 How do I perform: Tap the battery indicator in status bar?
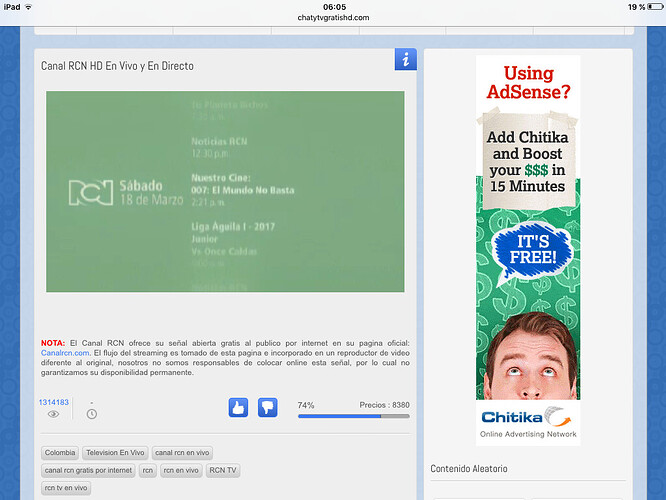655,7
